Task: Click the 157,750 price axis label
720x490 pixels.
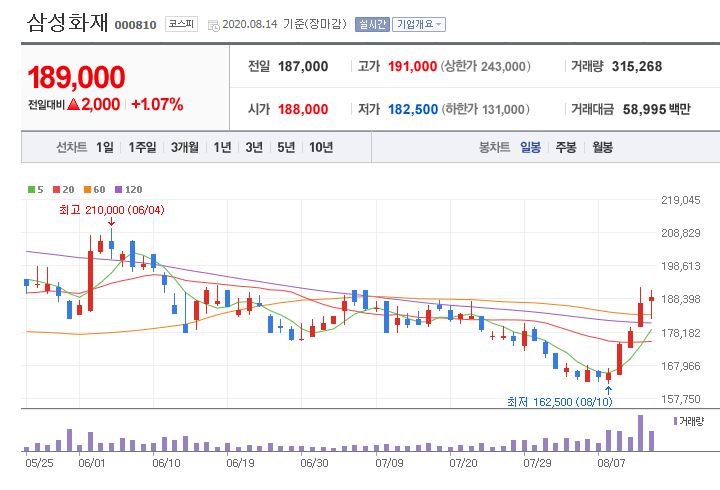Action: tap(681, 399)
